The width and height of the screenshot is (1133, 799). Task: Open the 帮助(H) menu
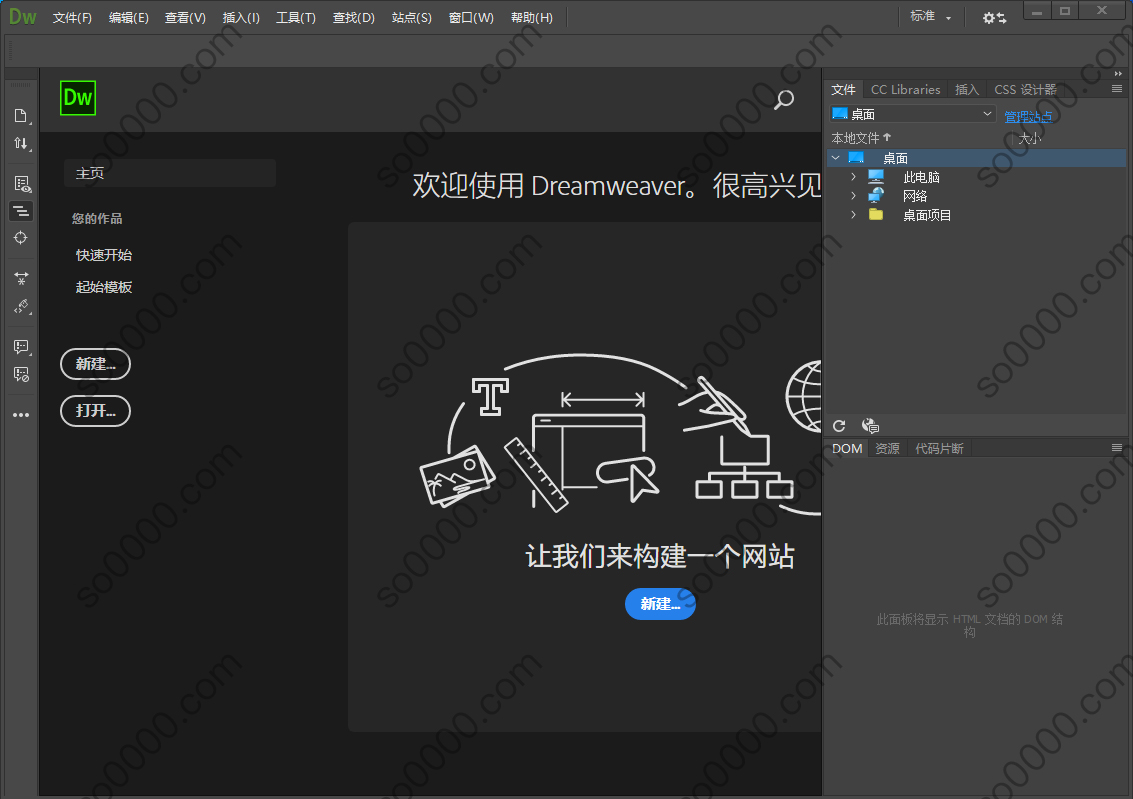(x=532, y=17)
